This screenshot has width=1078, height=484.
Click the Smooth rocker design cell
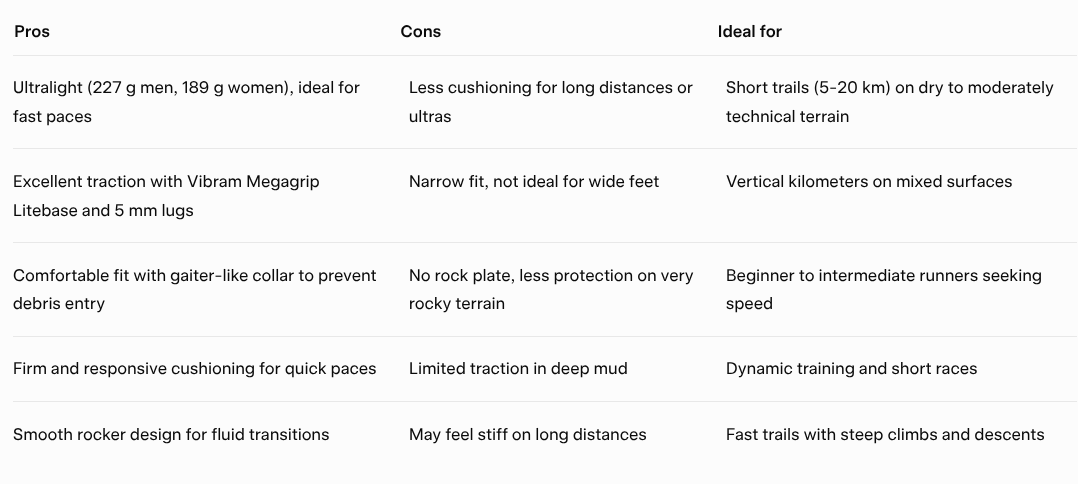point(171,434)
